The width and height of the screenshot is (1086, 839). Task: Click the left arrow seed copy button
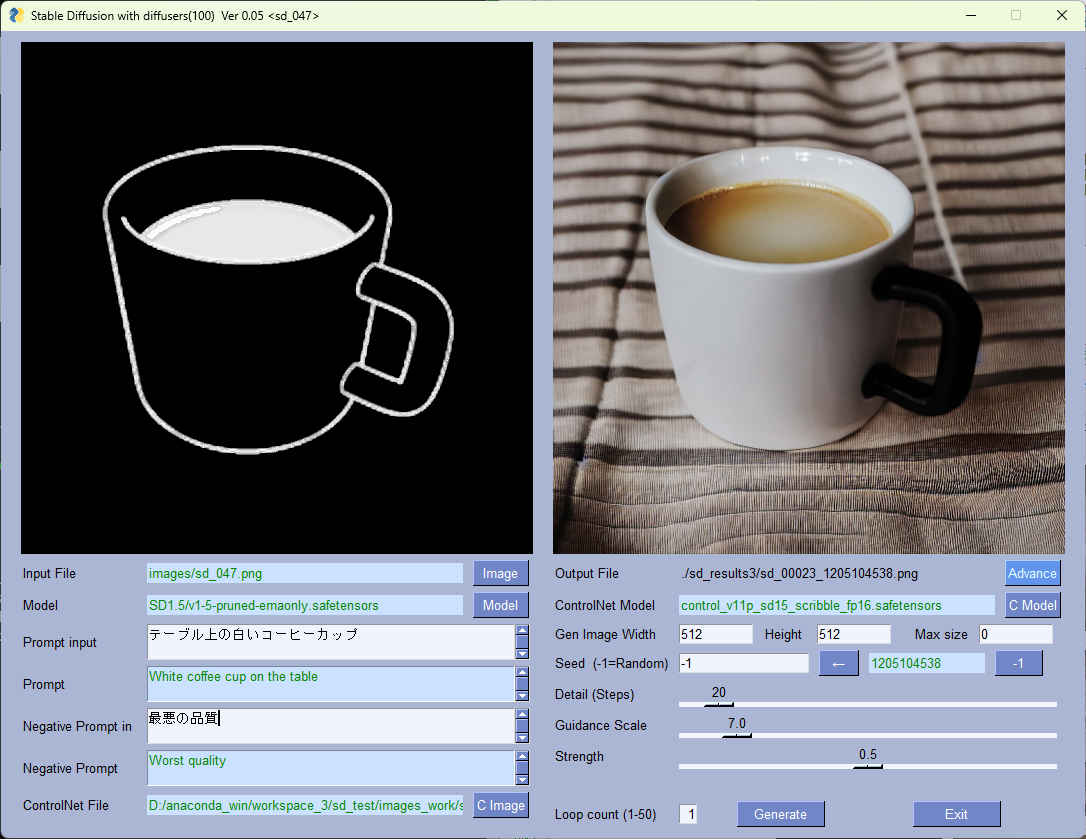tap(838, 663)
